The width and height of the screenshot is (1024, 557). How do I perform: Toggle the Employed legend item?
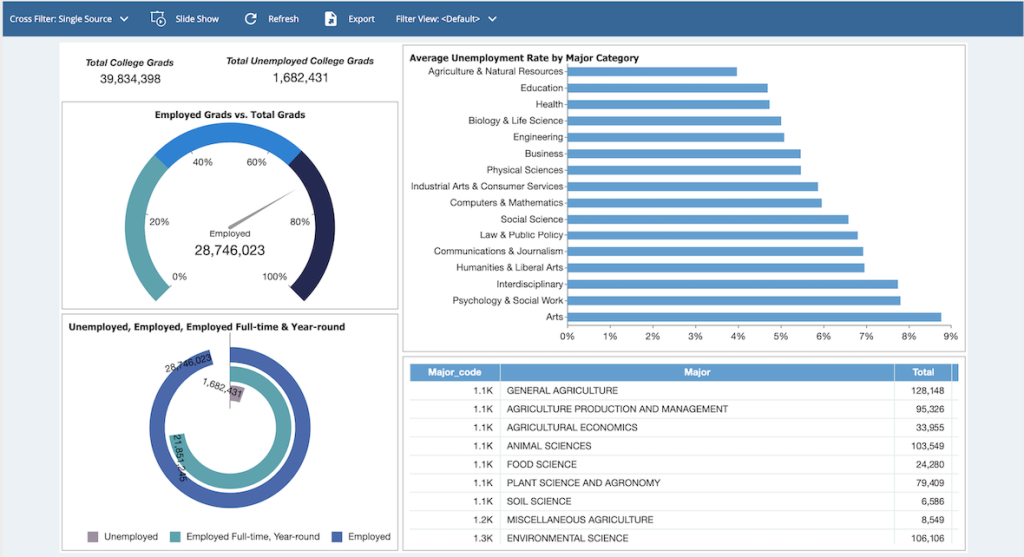pyautogui.click(x=339, y=537)
